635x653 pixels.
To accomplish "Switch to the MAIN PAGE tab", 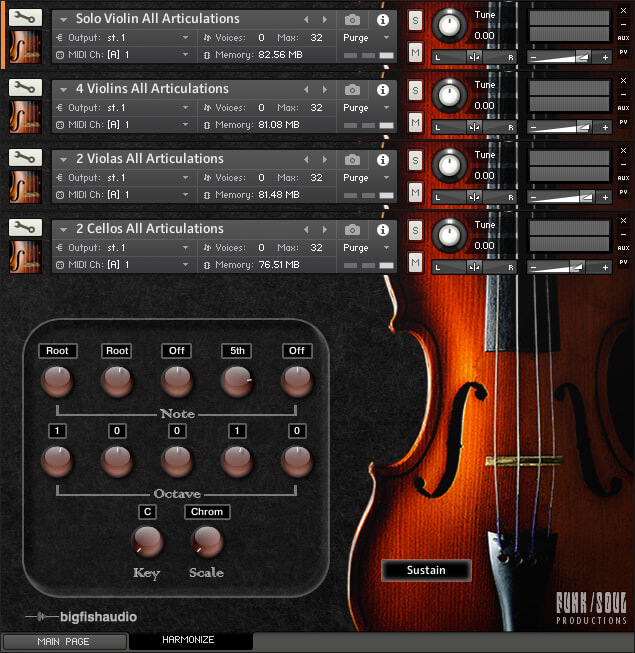I will point(63,641).
